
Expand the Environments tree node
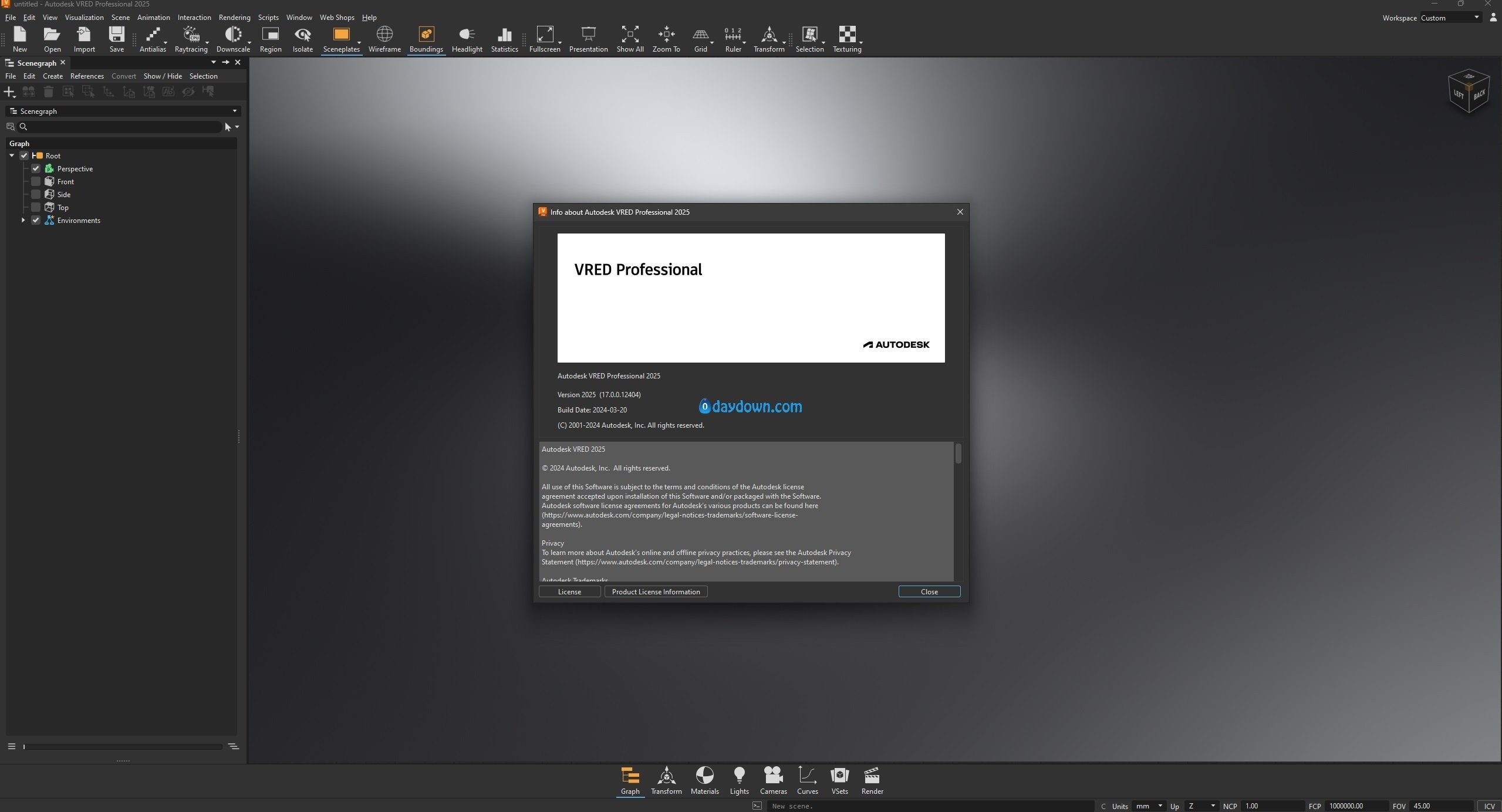pyautogui.click(x=23, y=220)
